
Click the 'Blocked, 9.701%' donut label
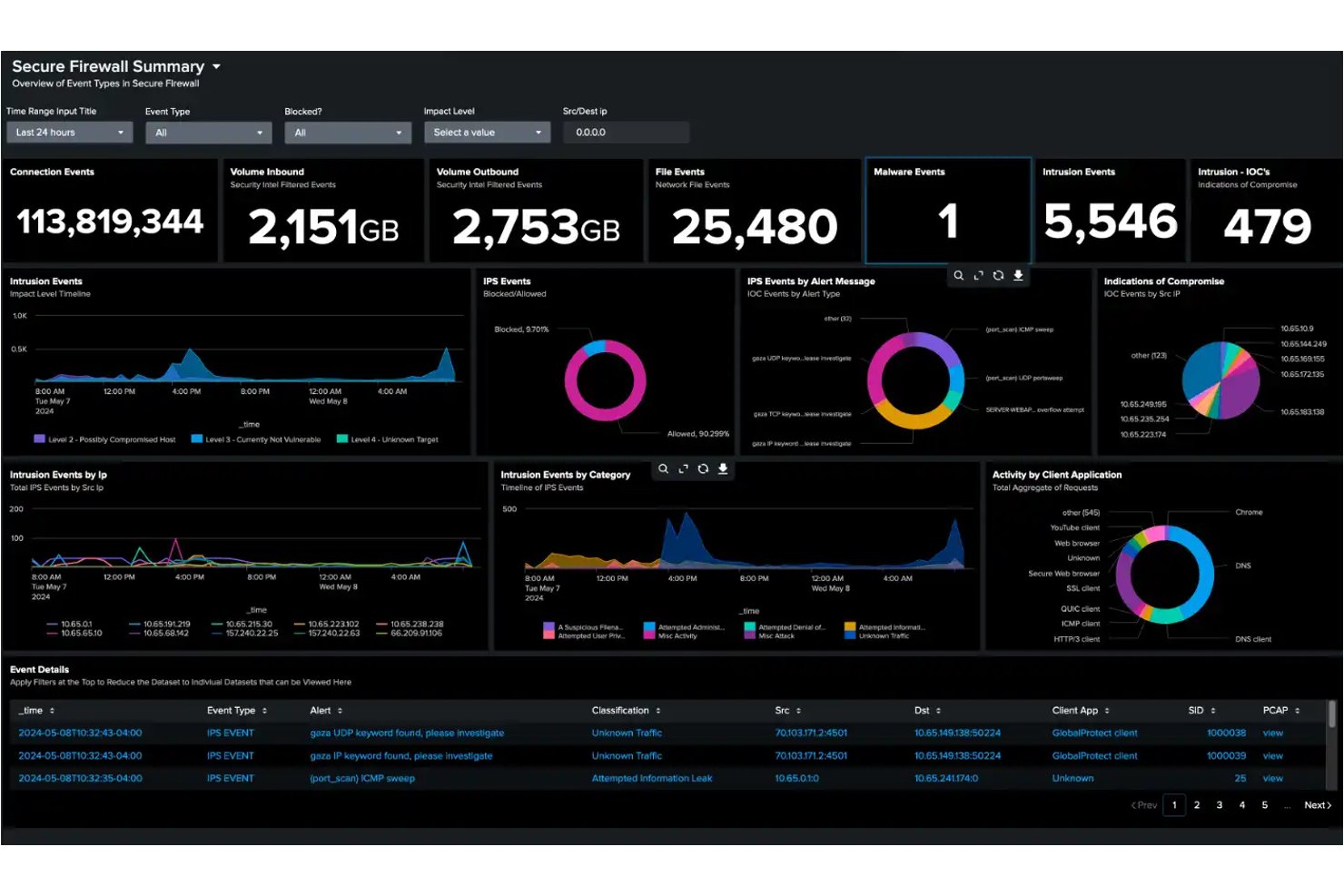pos(521,330)
